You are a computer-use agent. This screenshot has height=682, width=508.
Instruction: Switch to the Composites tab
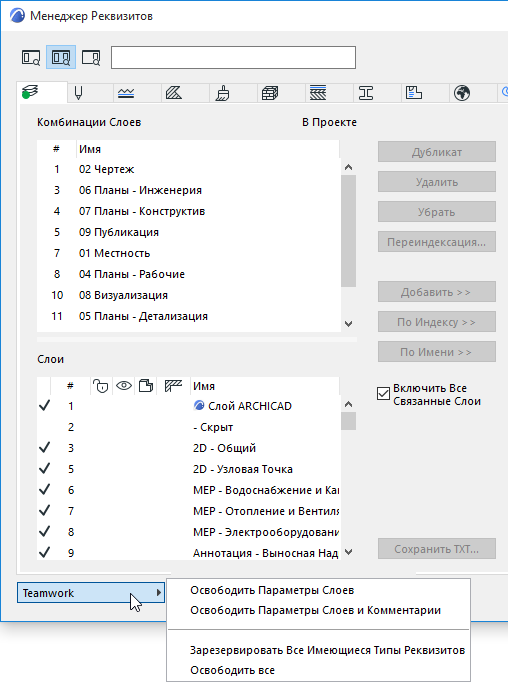coord(318,93)
